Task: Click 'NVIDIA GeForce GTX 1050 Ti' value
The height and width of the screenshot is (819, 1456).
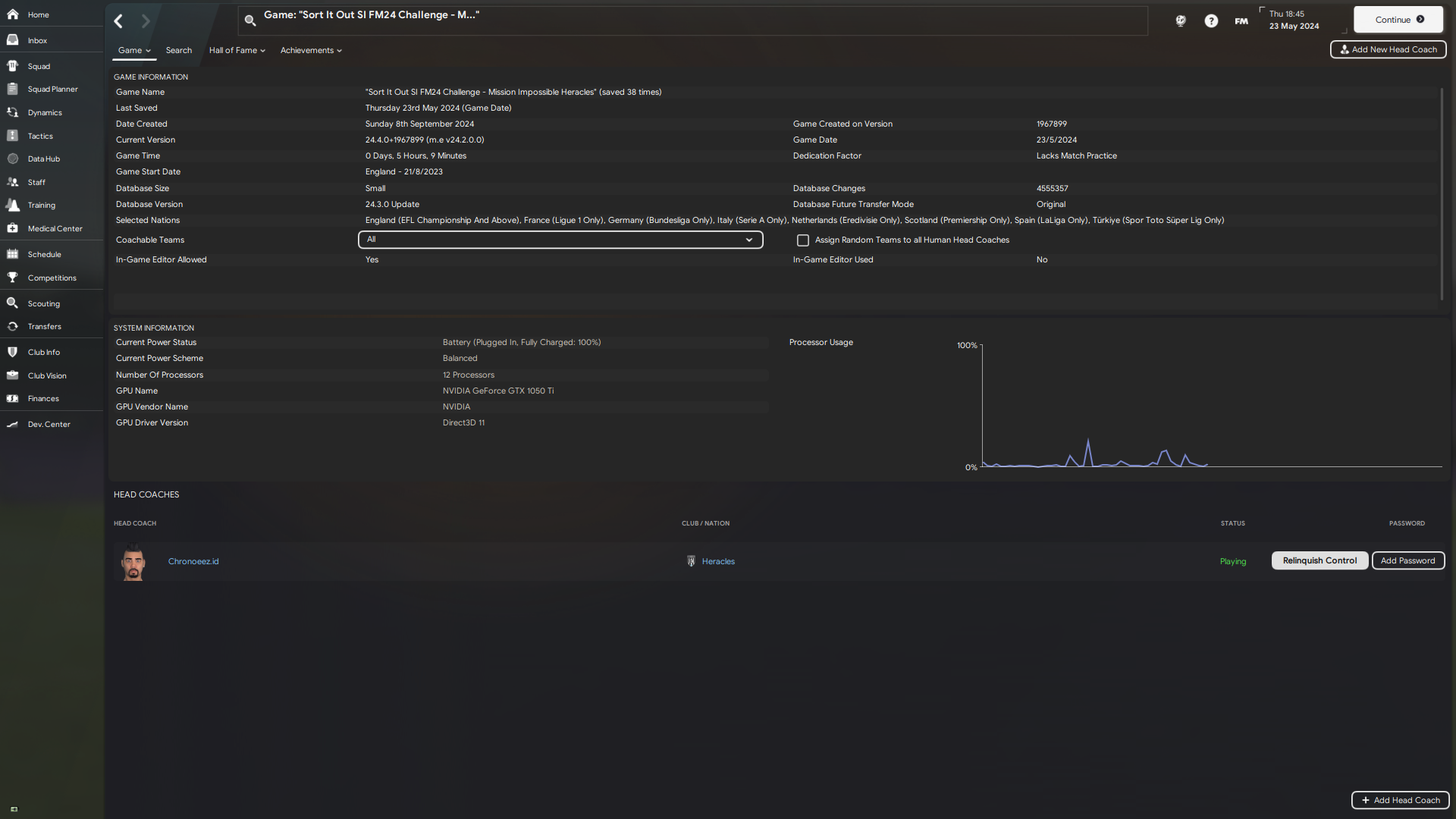Action: (498, 391)
